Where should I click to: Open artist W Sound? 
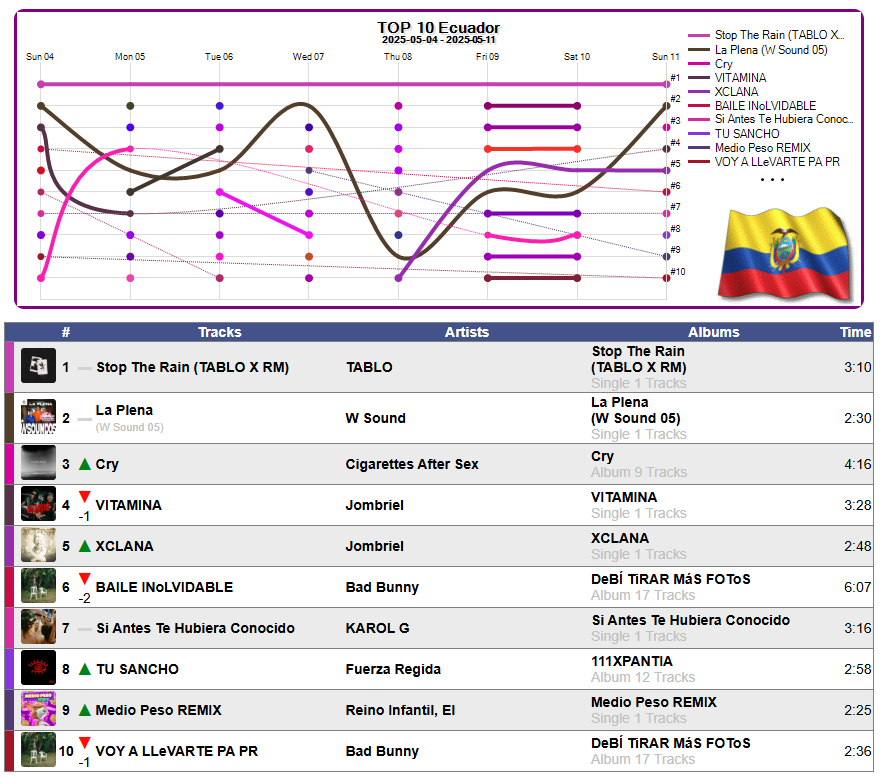[375, 418]
